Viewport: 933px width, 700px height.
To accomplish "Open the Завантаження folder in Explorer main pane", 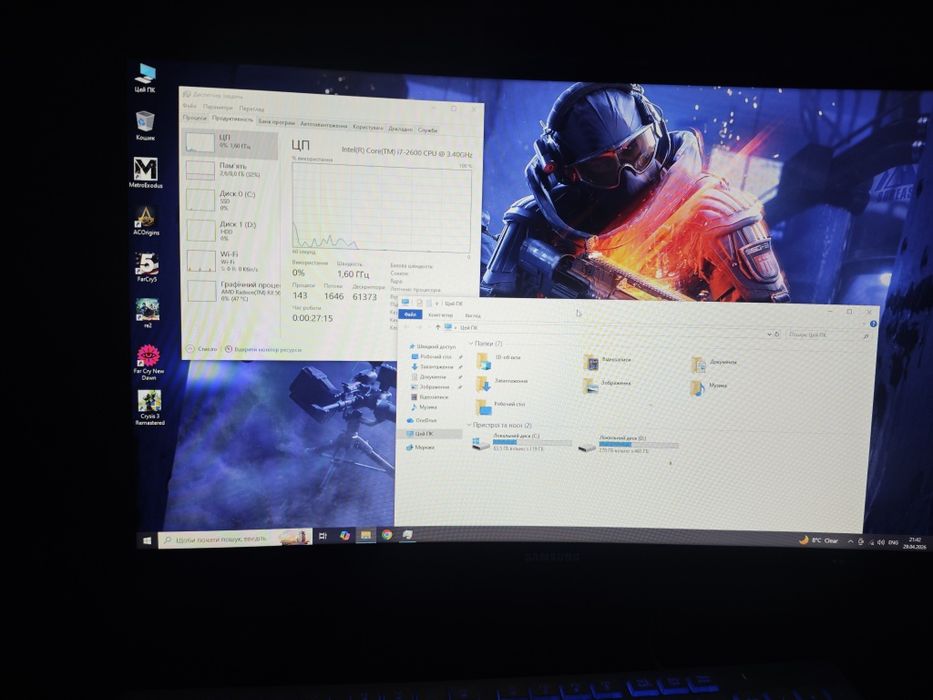I will [502, 382].
